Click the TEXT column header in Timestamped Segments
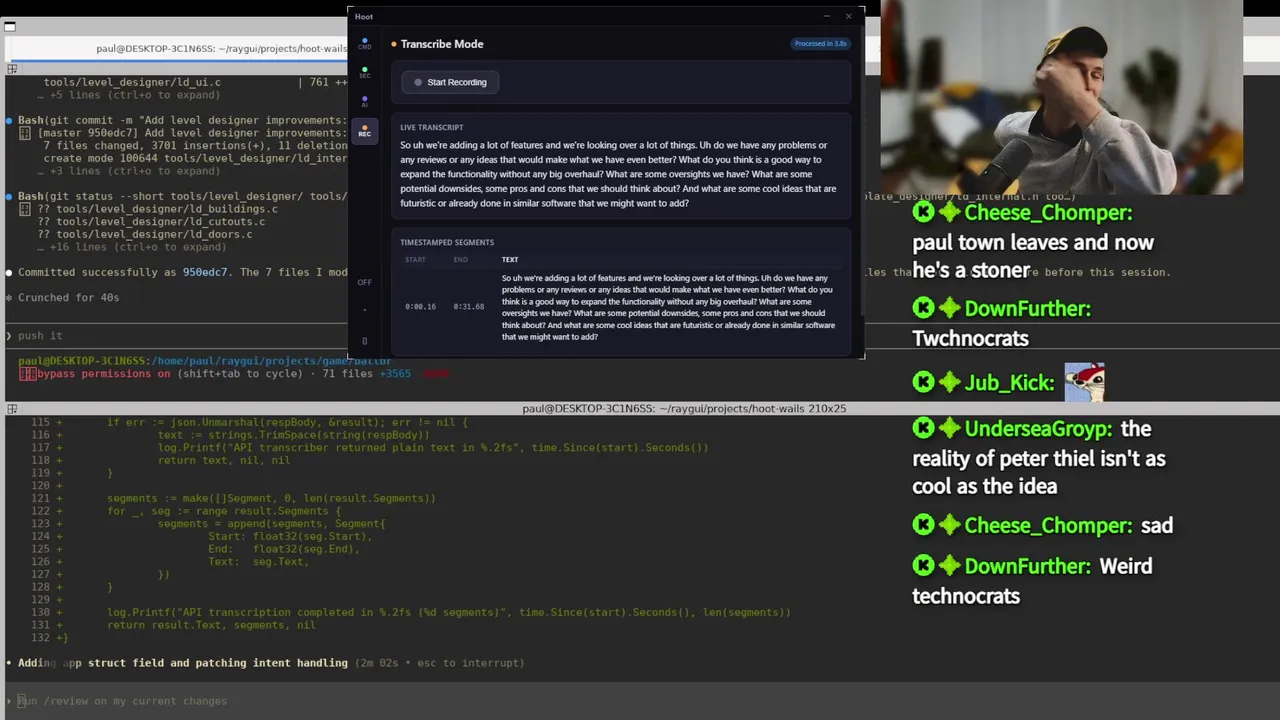 (510, 260)
